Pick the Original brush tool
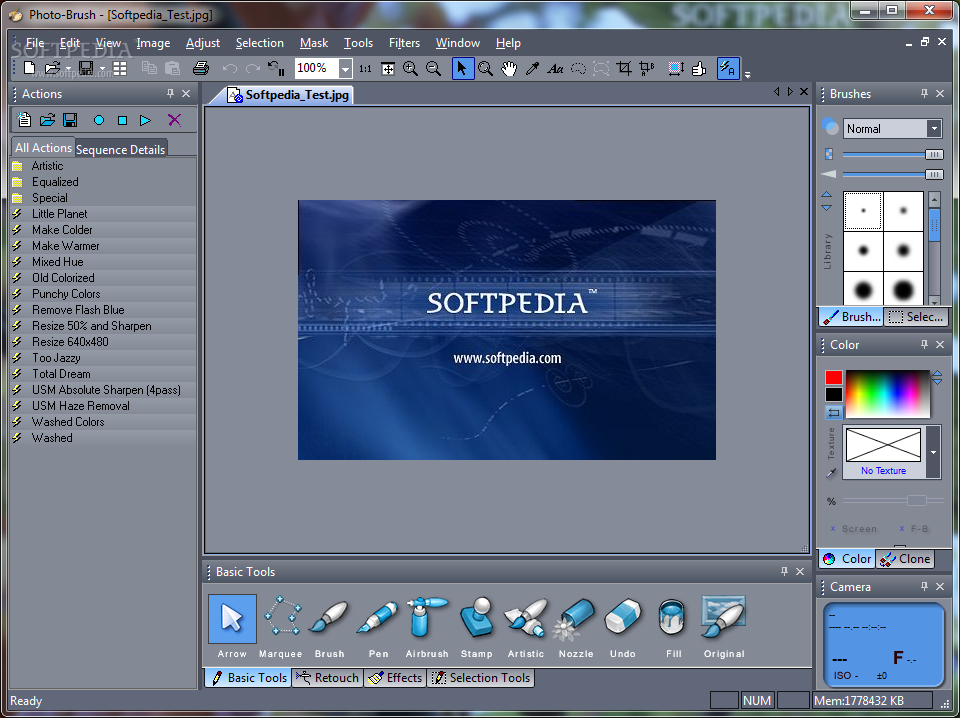This screenshot has width=960, height=718. pos(724,627)
